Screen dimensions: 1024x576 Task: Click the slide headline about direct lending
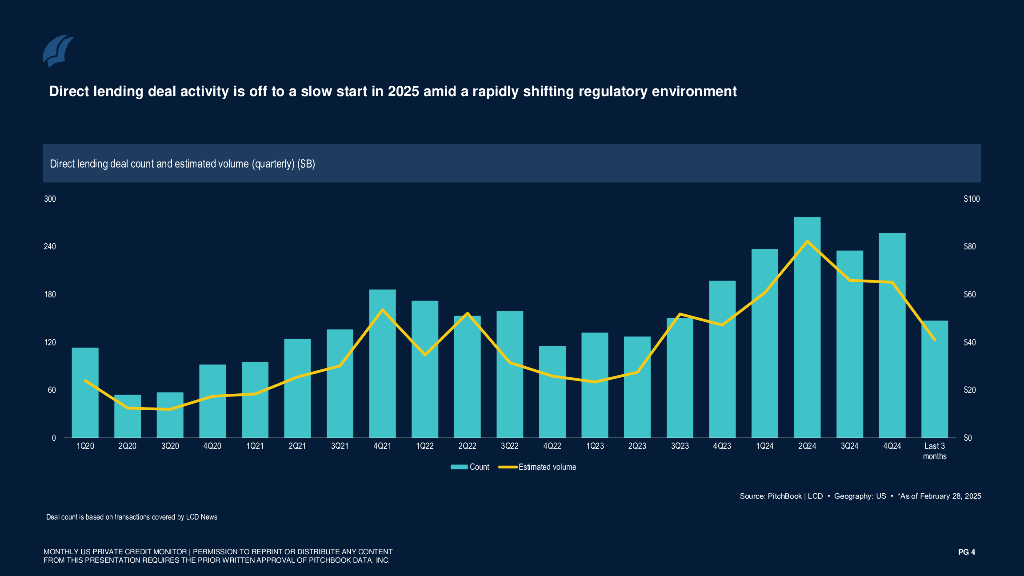[393, 92]
